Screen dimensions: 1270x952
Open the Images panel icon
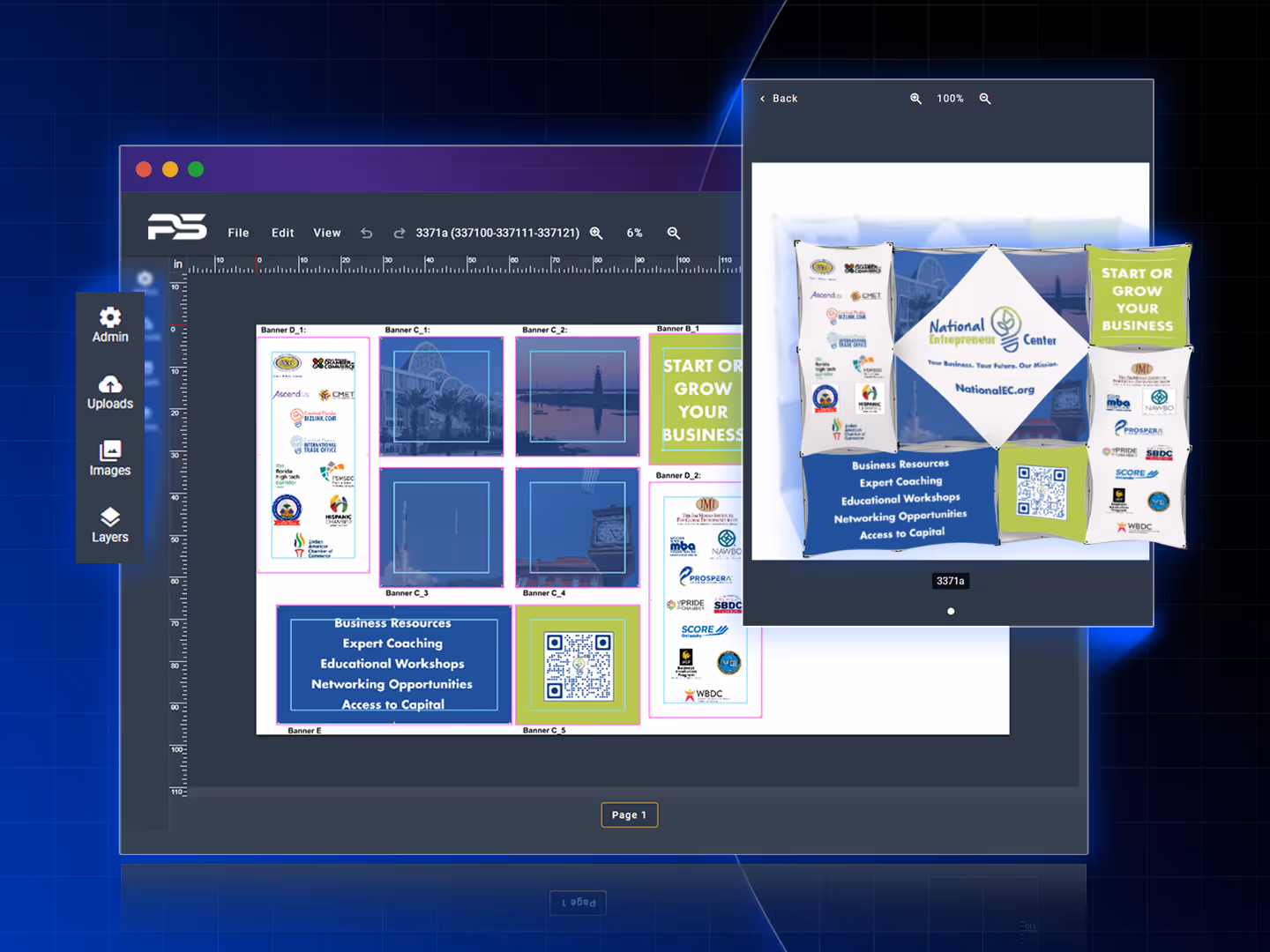[x=110, y=450]
